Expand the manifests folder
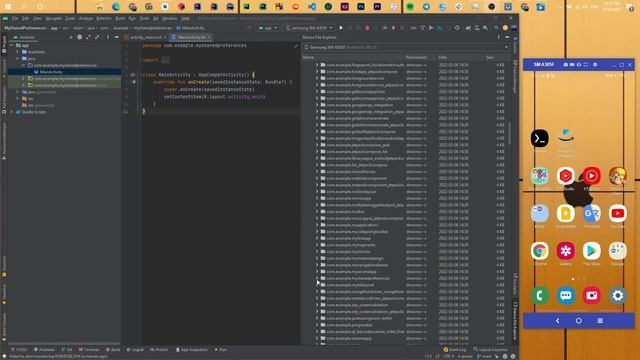This screenshot has height=360, width=640. 18,52
